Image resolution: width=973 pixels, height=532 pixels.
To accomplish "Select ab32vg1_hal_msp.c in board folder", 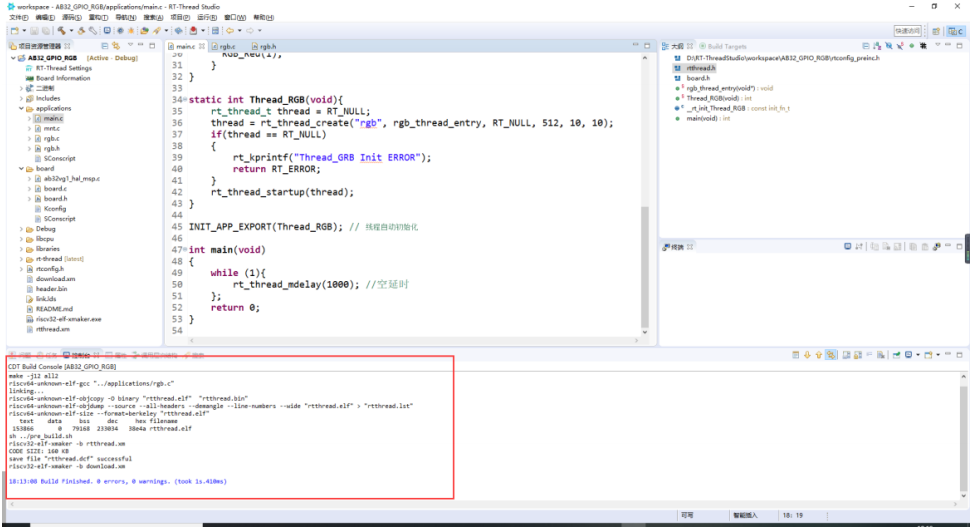I will [71, 178].
